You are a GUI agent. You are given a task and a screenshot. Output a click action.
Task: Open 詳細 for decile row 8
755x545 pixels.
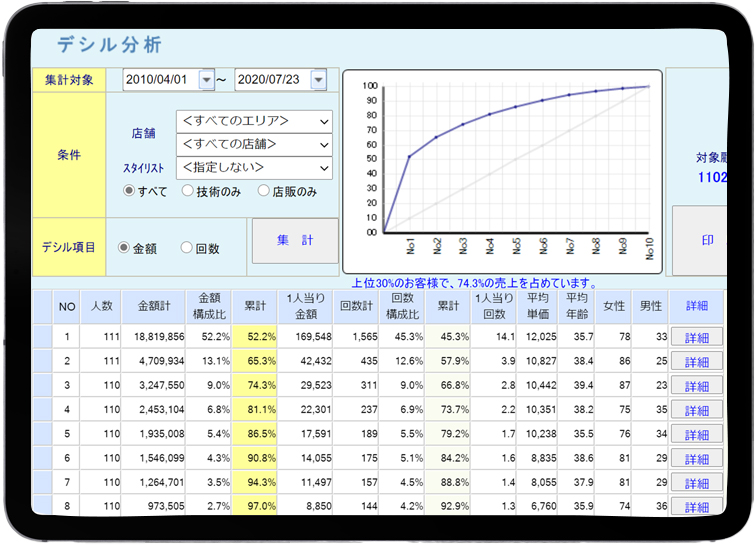pos(696,506)
